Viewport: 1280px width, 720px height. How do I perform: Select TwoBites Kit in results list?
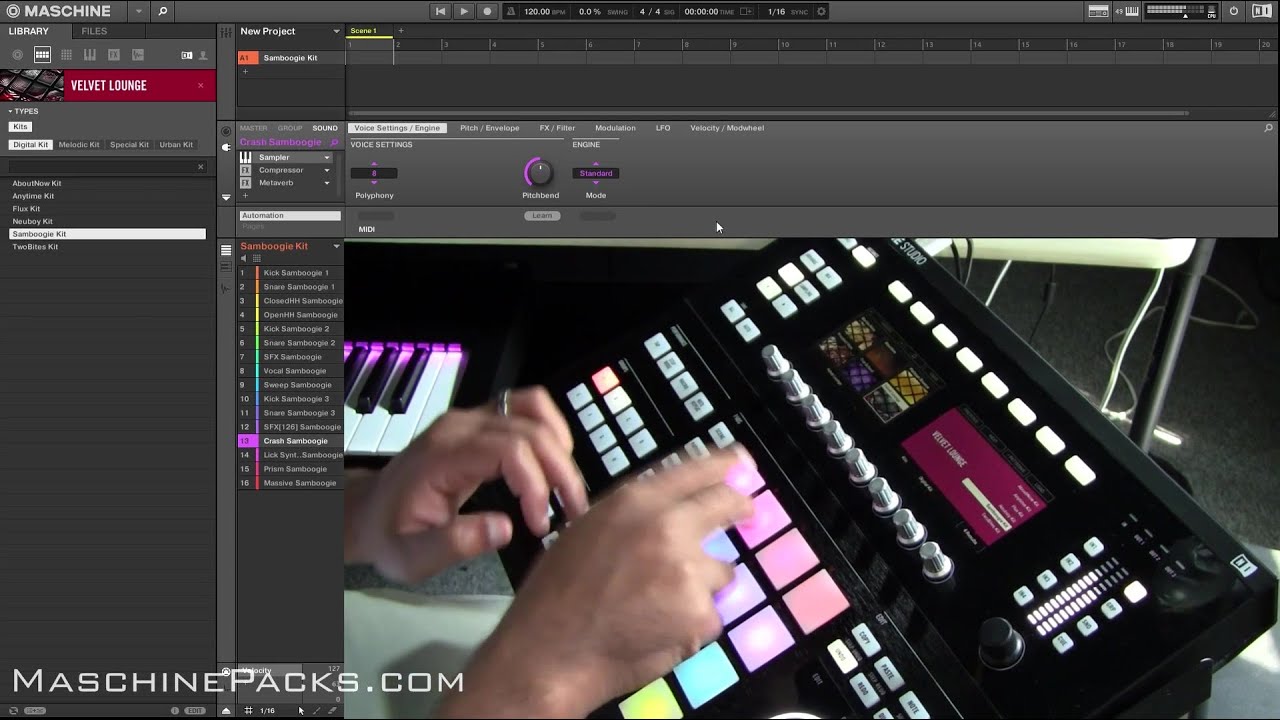click(x=107, y=247)
